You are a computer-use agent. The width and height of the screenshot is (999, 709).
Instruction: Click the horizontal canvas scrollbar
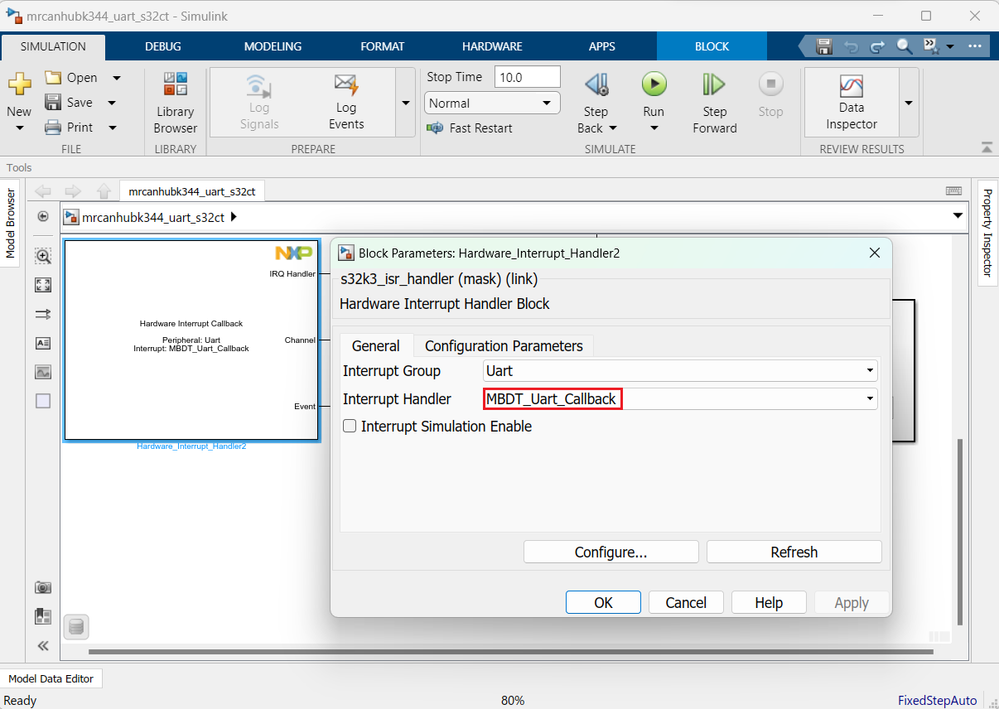511,652
